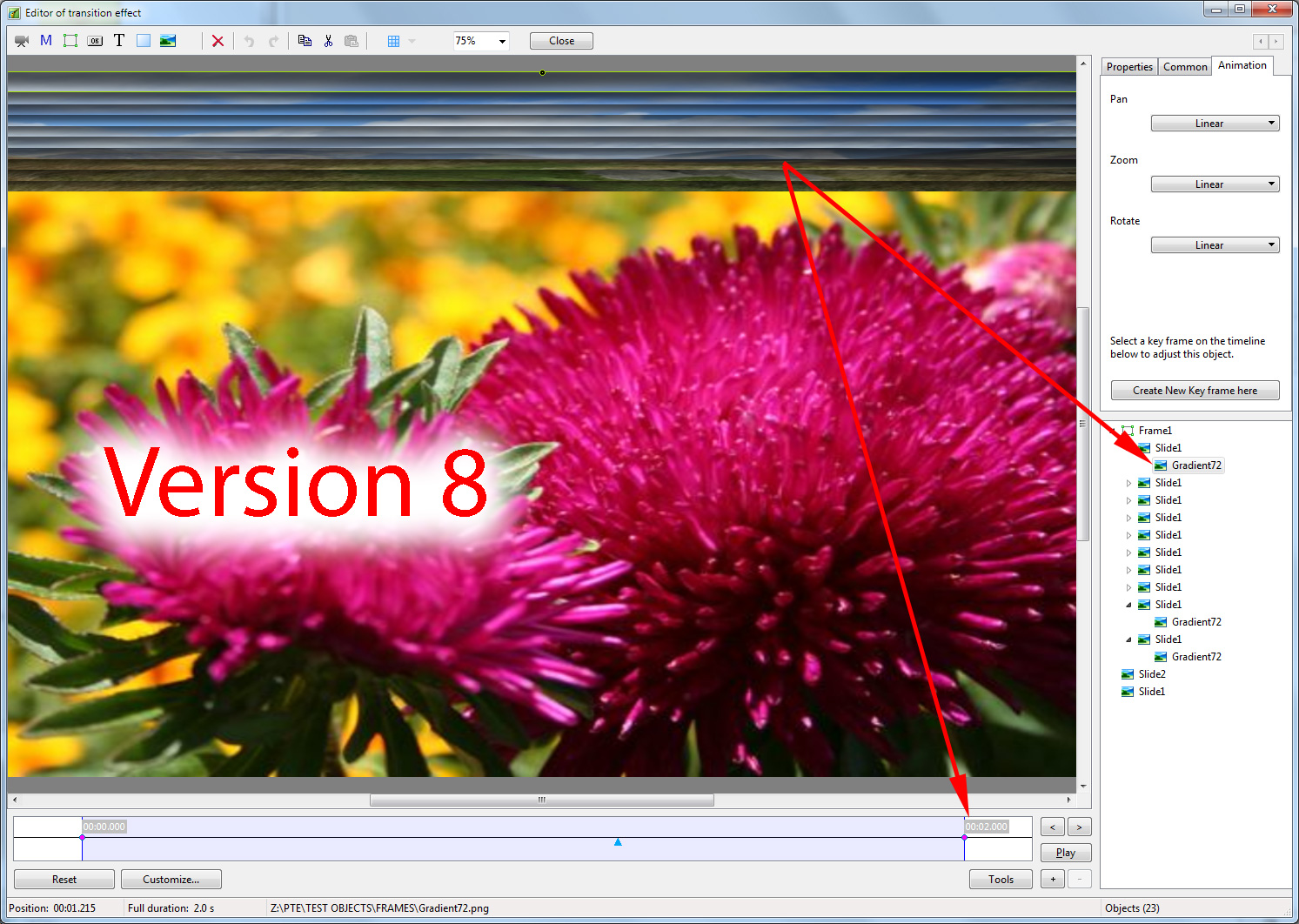Screen dimensions: 1299x924
Task: Insert an image with the picture icon
Action: (x=168, y=41)
